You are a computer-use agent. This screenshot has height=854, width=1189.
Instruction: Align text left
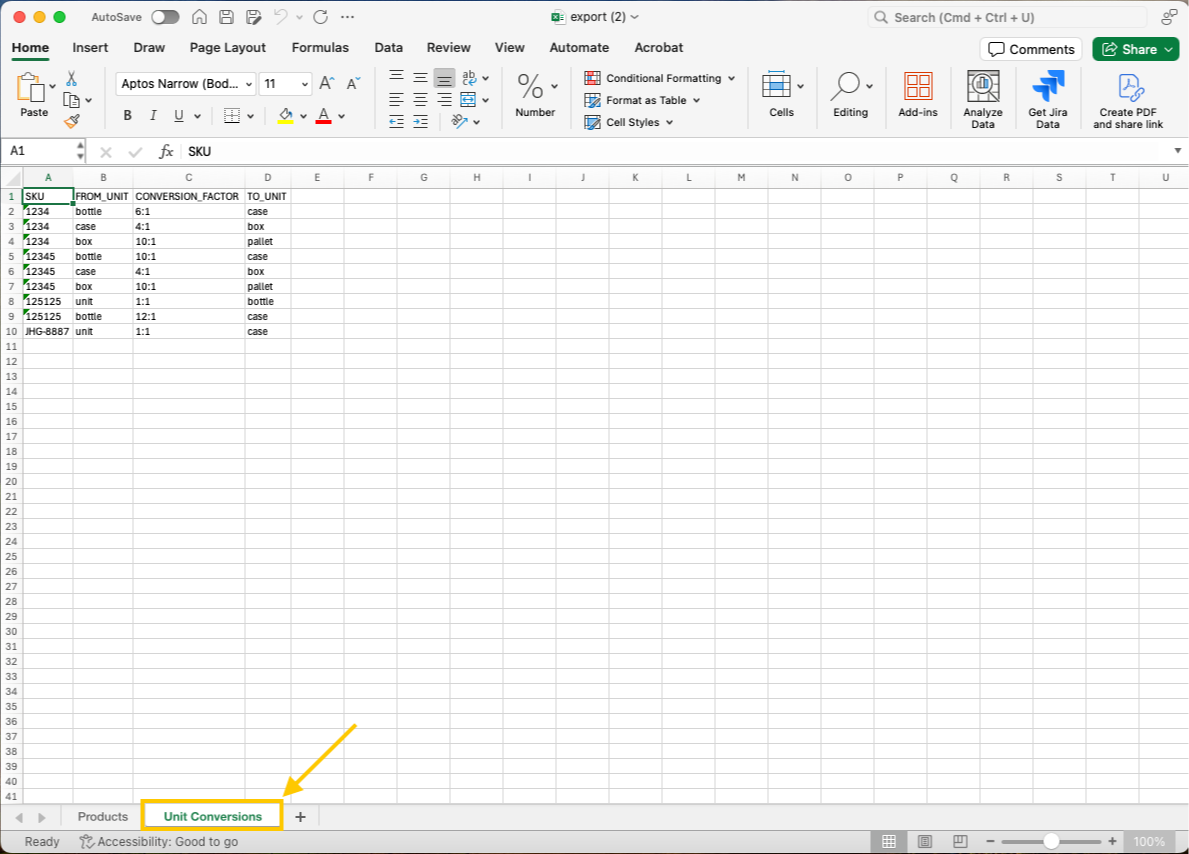click(397, 99)
